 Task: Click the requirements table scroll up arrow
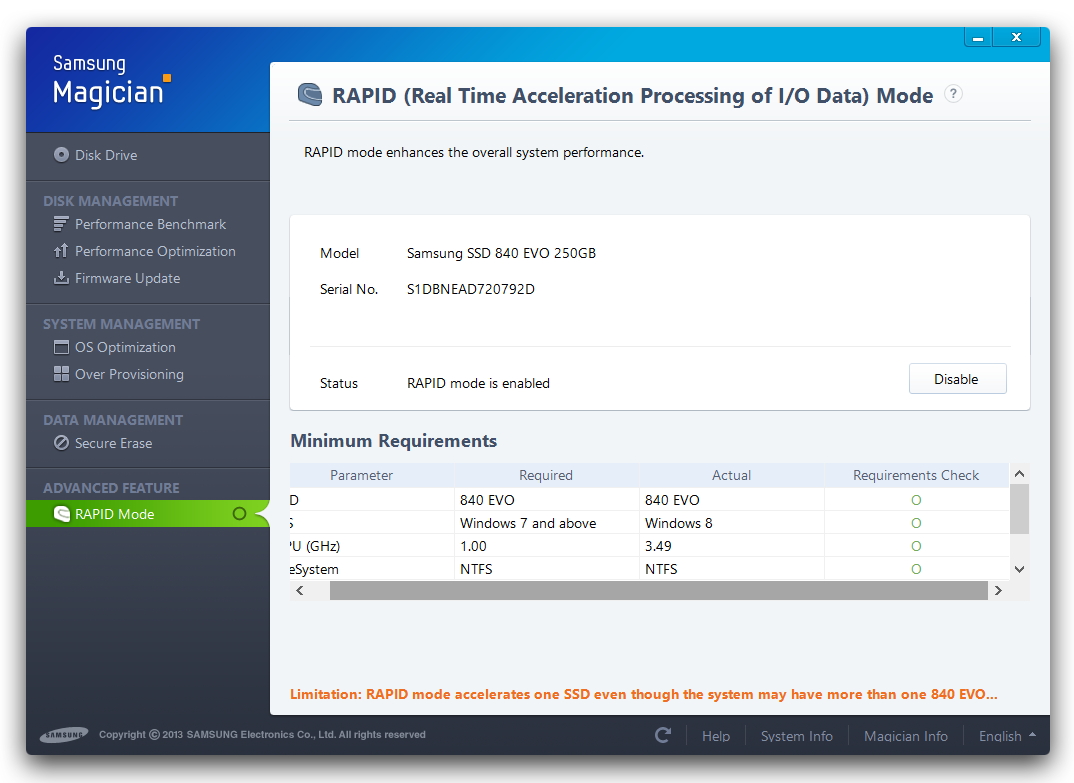click(1019, 474)
